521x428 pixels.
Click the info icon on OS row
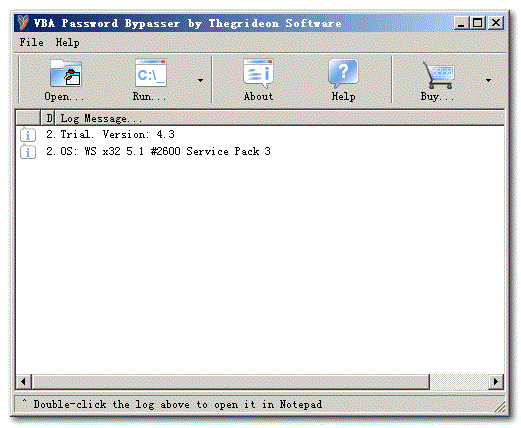(28, 152)
